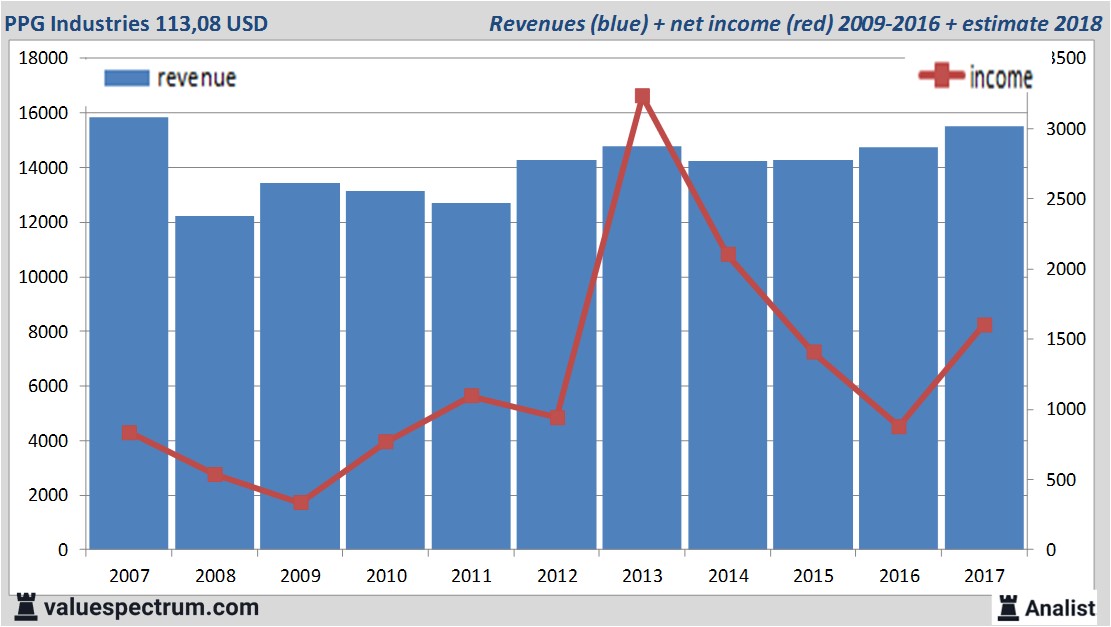Viewport: 1111px width, 627px height.
Task: Click the 18000 left axis label
Action: tap(43, 58)
